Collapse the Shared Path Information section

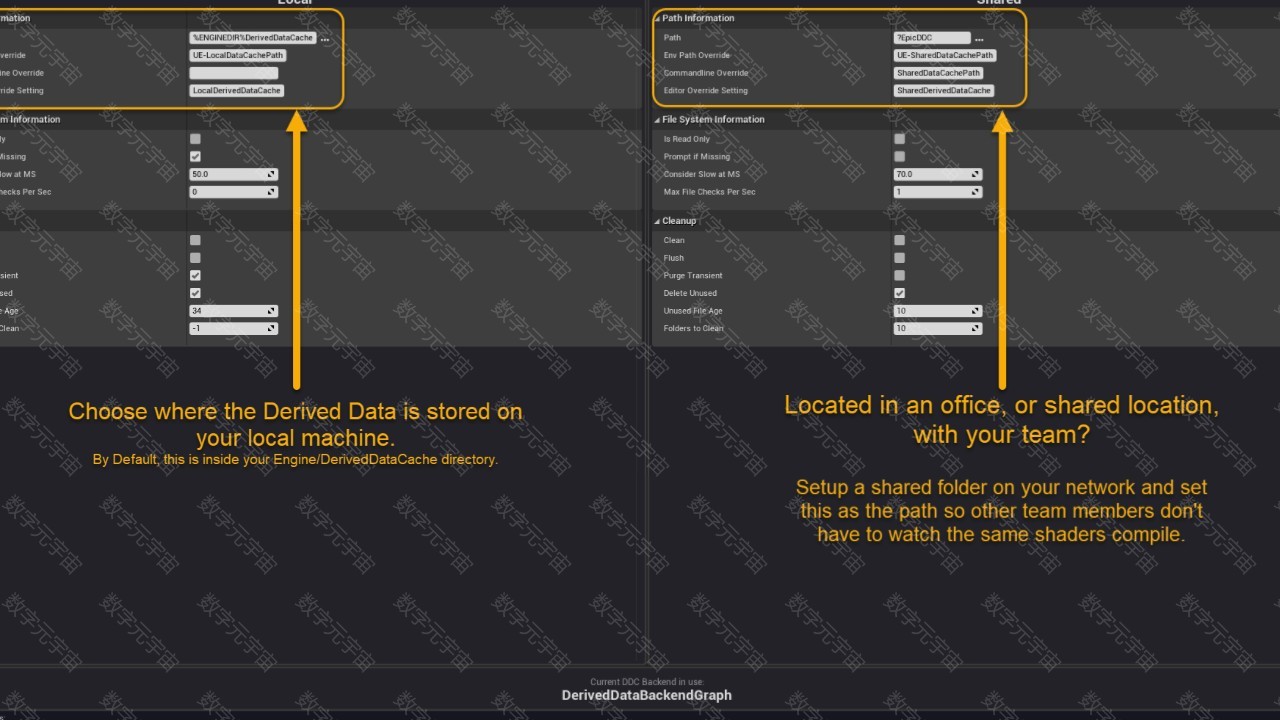[657, 19]
